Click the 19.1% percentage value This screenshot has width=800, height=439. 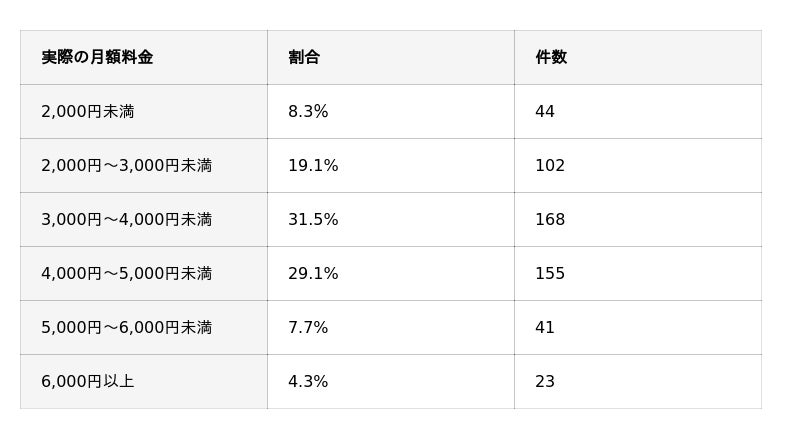pos(313,165)
